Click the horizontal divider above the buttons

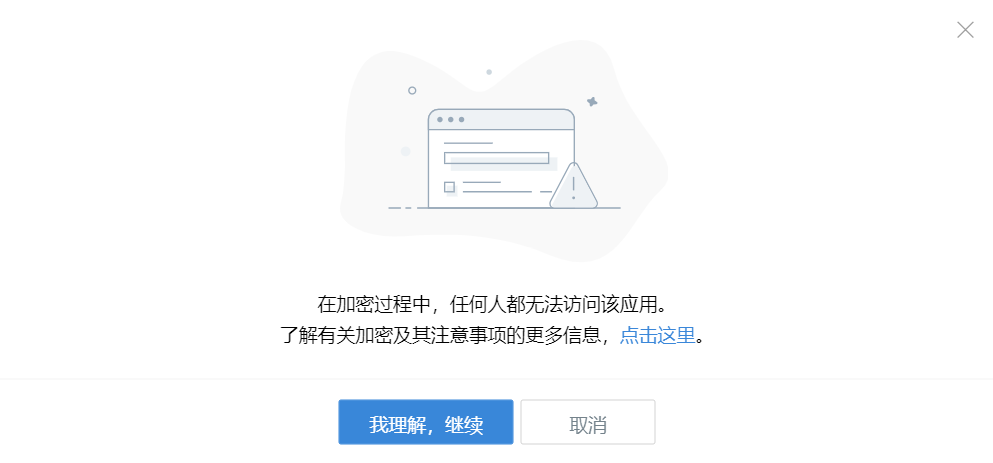[496, 379]
